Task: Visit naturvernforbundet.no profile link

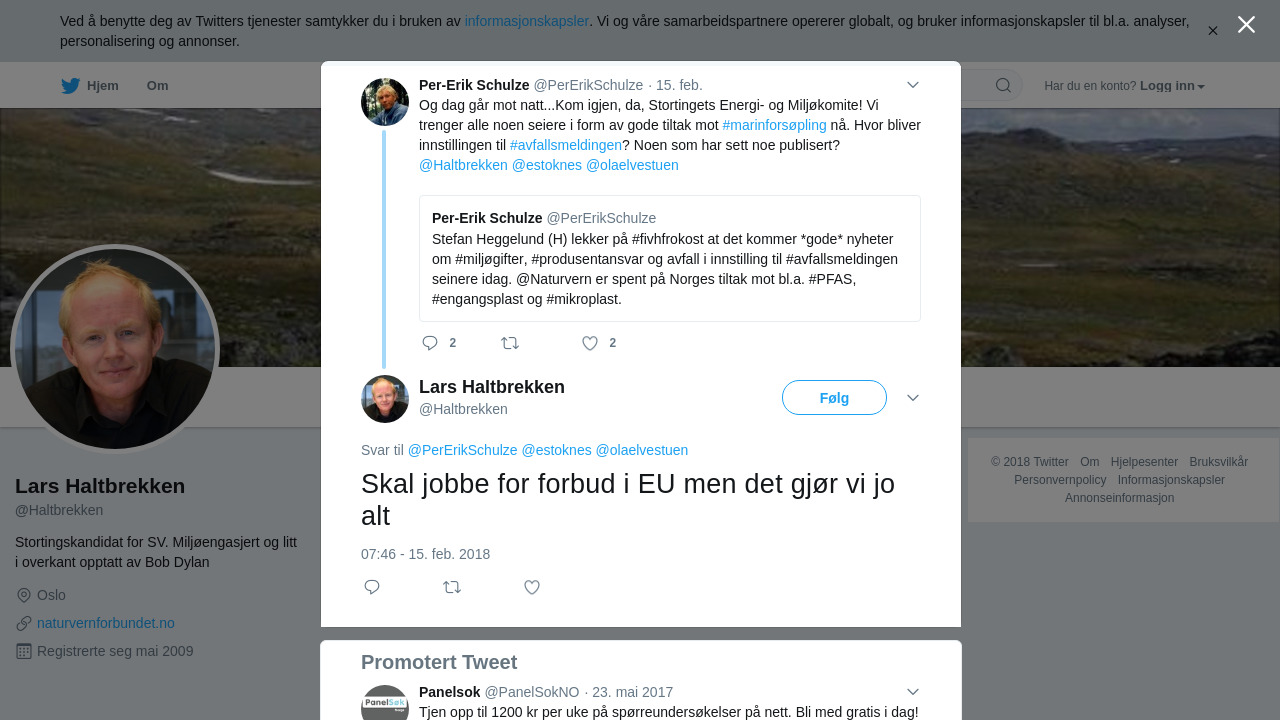Action: point(106,623)
